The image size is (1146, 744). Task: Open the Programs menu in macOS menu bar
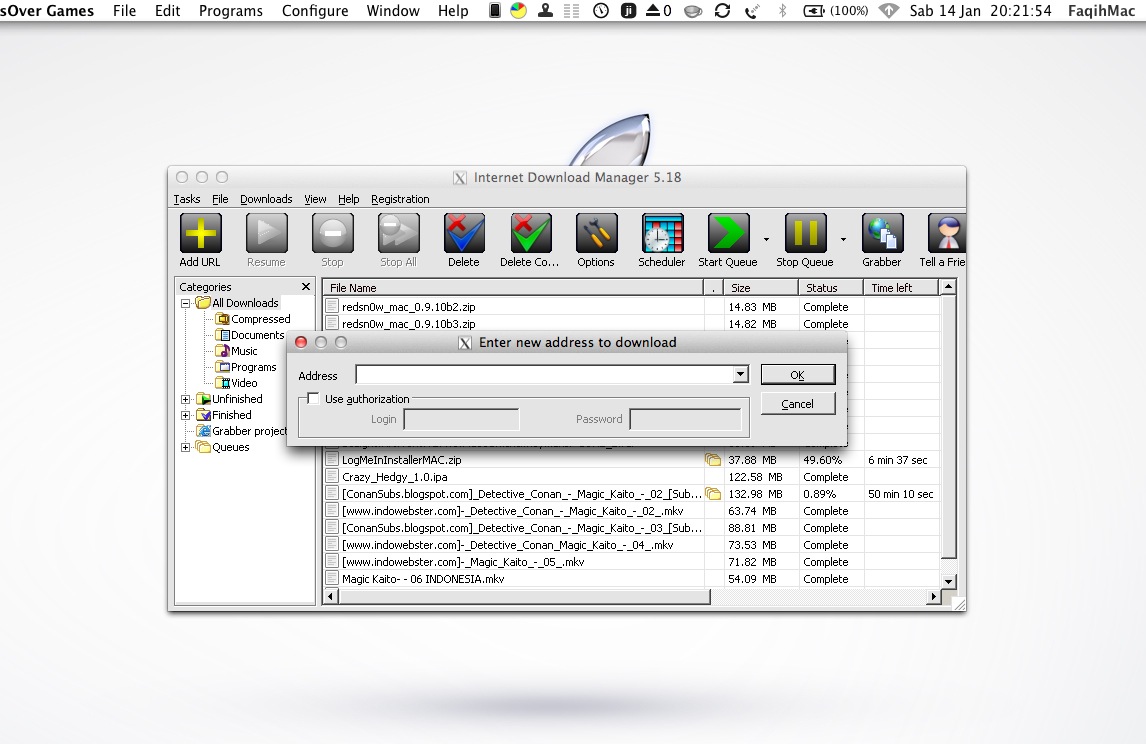coord(230,11)
